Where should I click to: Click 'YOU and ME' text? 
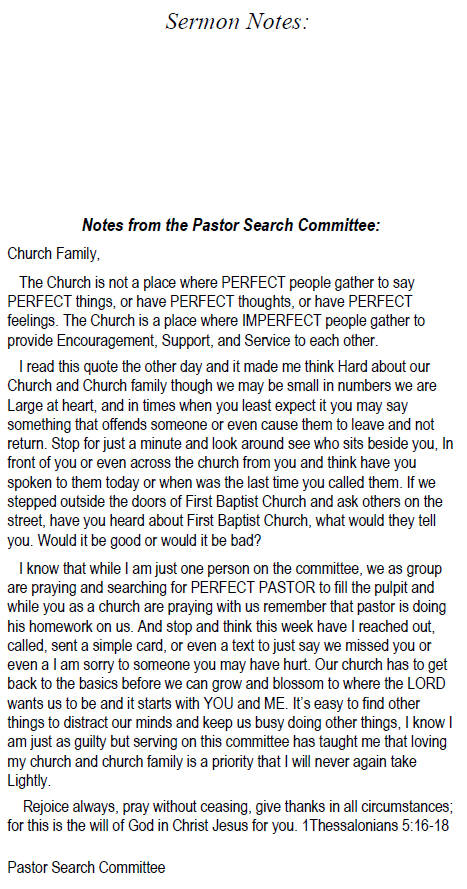pos(245,703)
